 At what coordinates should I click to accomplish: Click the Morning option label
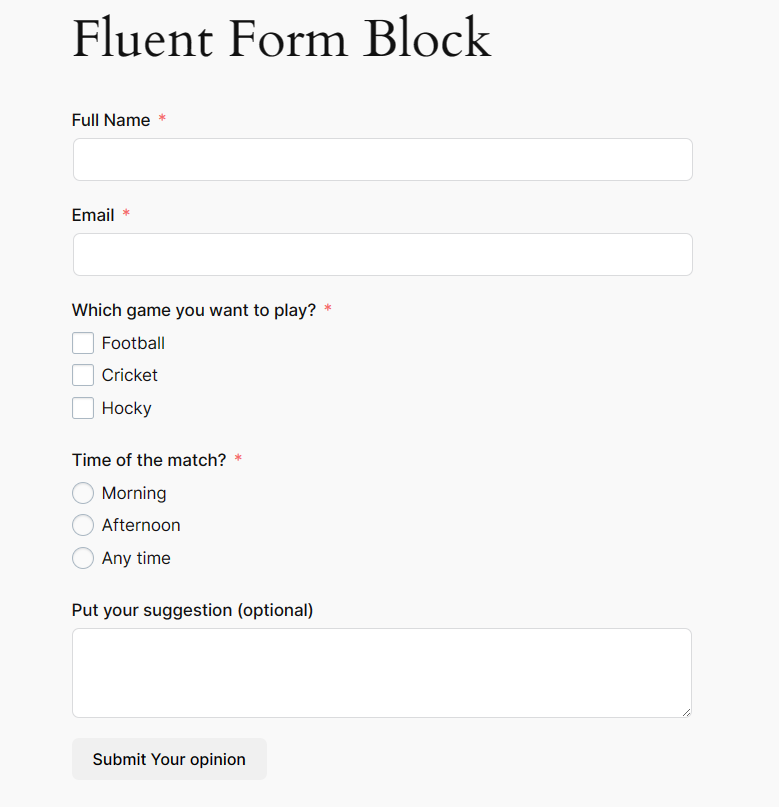coord(134,493)
